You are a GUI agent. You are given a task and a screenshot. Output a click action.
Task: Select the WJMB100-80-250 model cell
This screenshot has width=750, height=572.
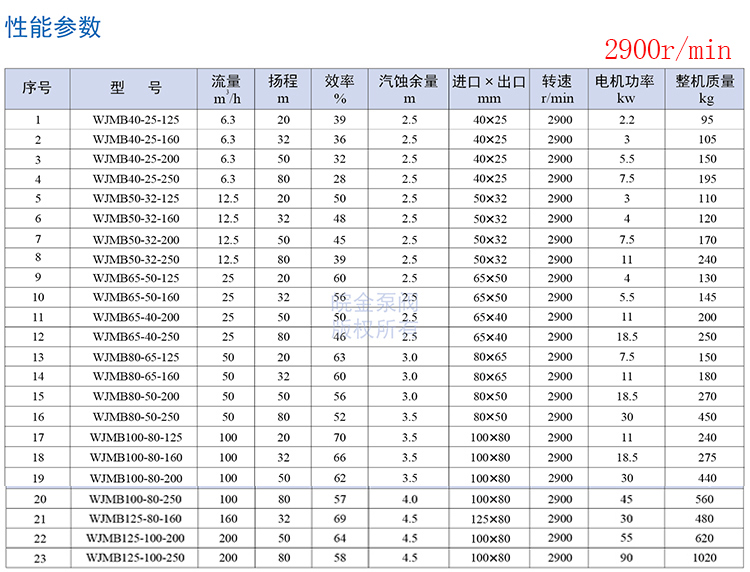tap(136, 499)
